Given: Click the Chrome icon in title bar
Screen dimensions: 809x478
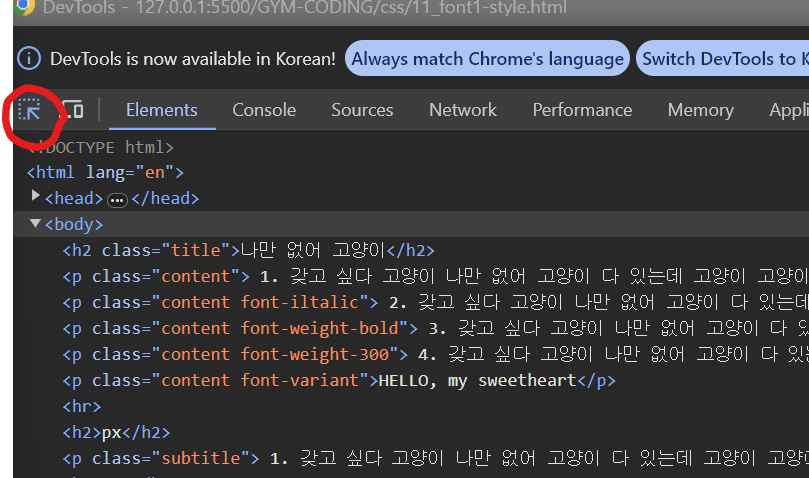Looking at the screenshot, I should coord(24,7).
